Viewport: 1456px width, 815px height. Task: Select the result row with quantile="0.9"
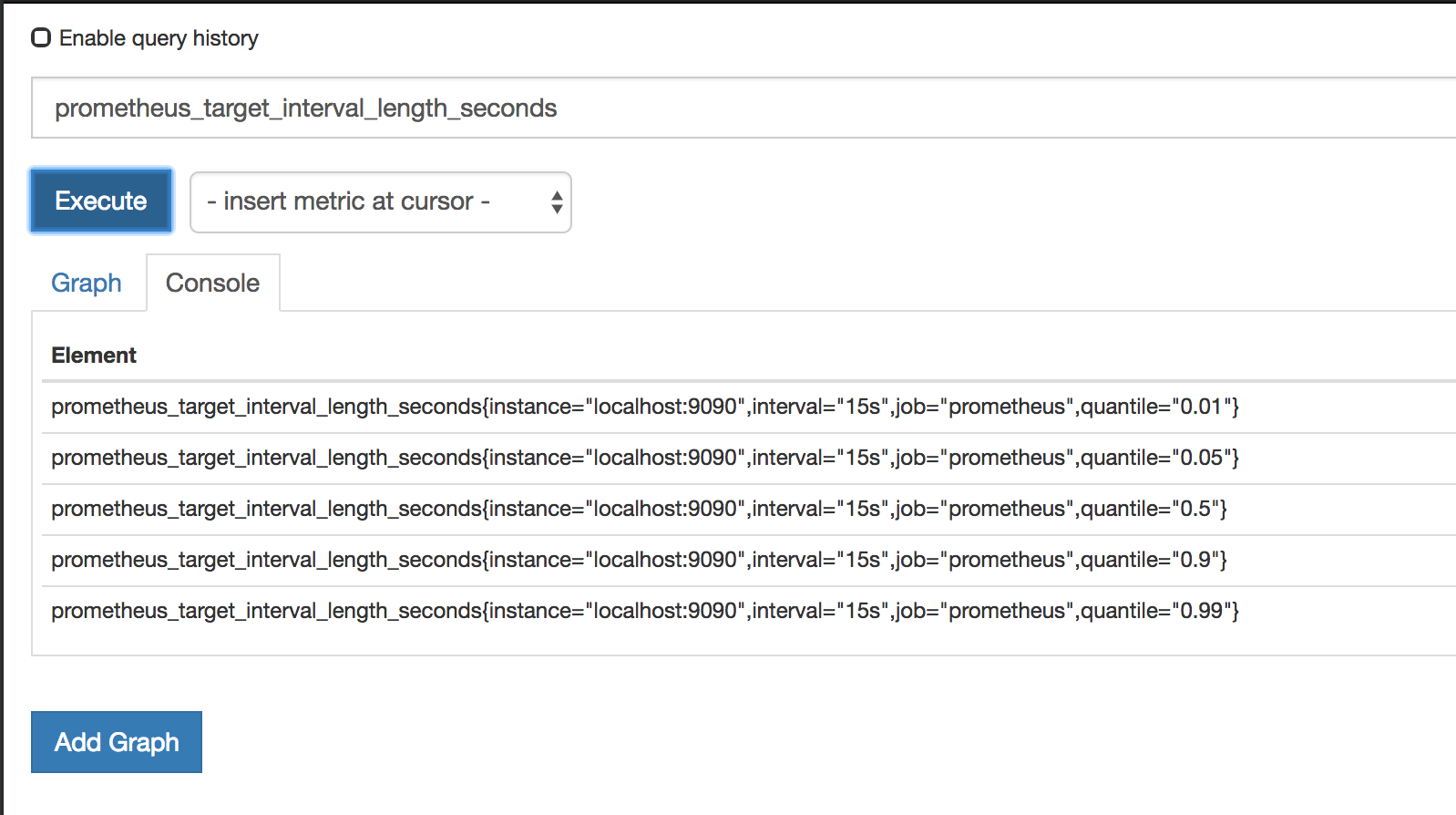(749, 560)
